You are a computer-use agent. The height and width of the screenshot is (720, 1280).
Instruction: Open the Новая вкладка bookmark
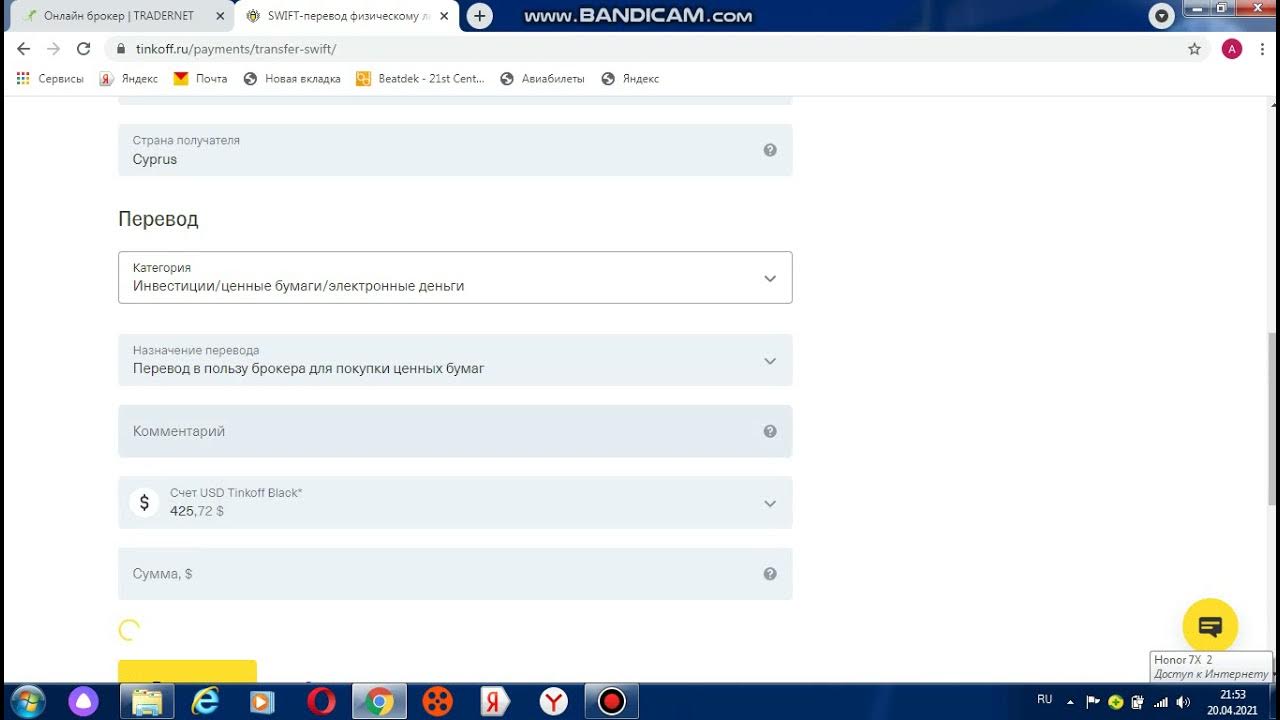pyautogui.click(x=292, y=79)
